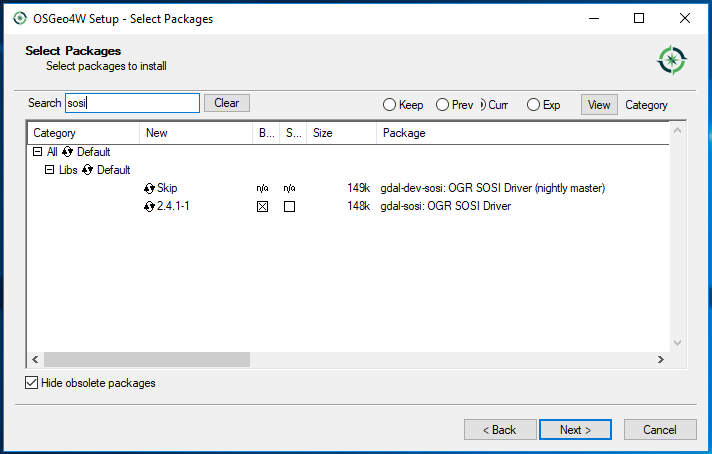Click the horizontal scrollbar right arrow
Viewport: 712px width, 454px height.
(x=661, y=359)
